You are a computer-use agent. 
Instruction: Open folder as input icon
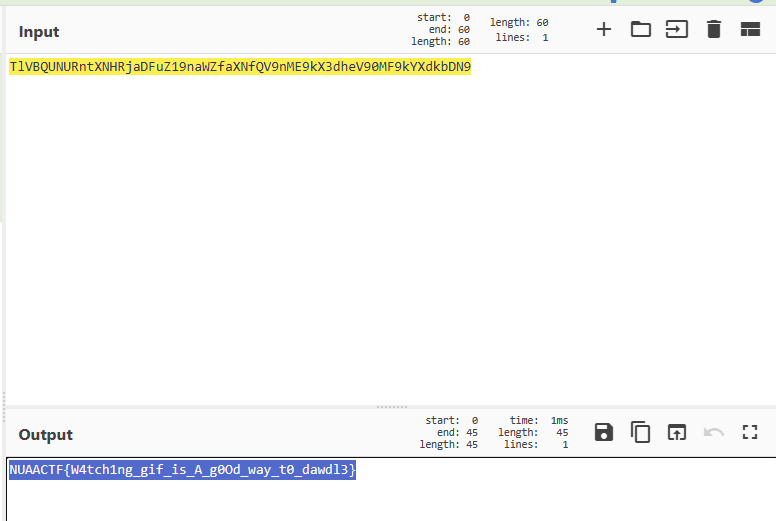click(x=640, y=30)
